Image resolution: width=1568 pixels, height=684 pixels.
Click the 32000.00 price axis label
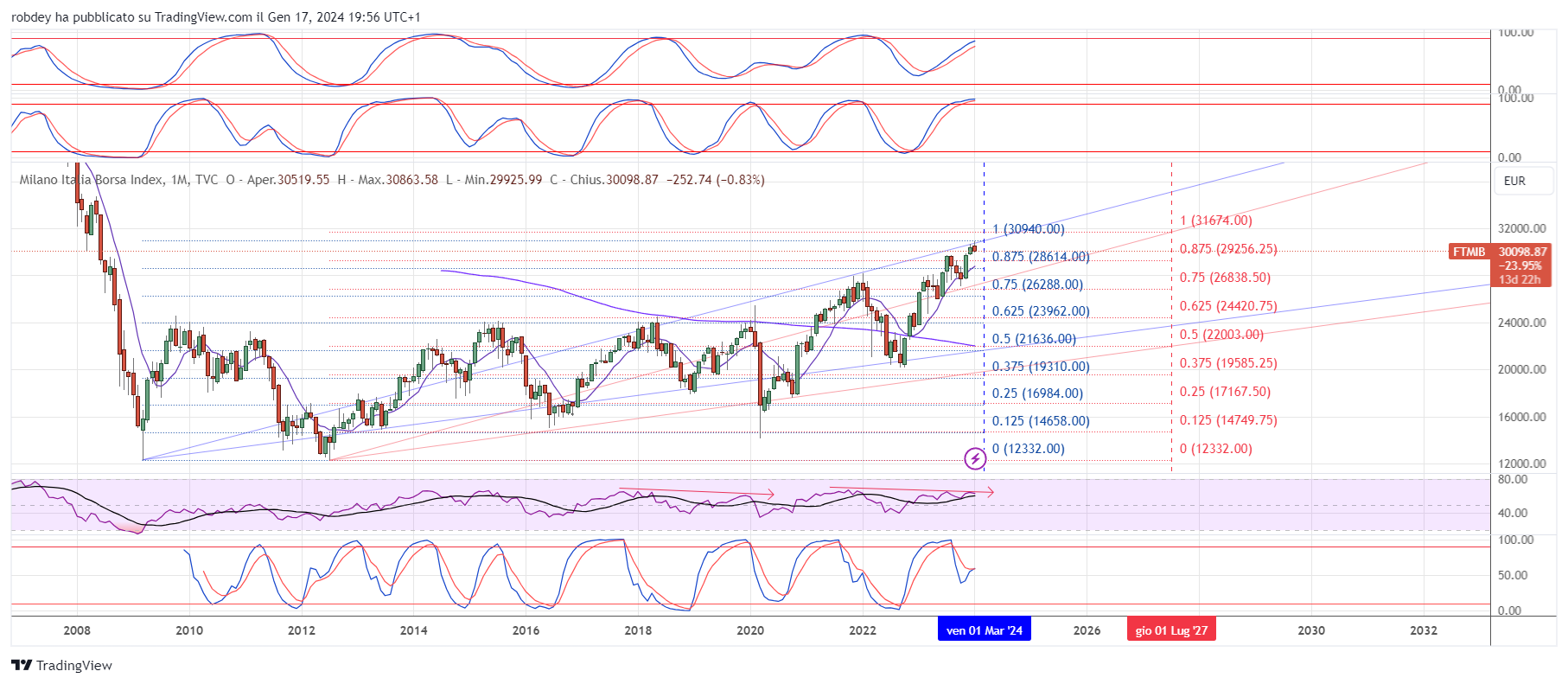pos(1521,229)
